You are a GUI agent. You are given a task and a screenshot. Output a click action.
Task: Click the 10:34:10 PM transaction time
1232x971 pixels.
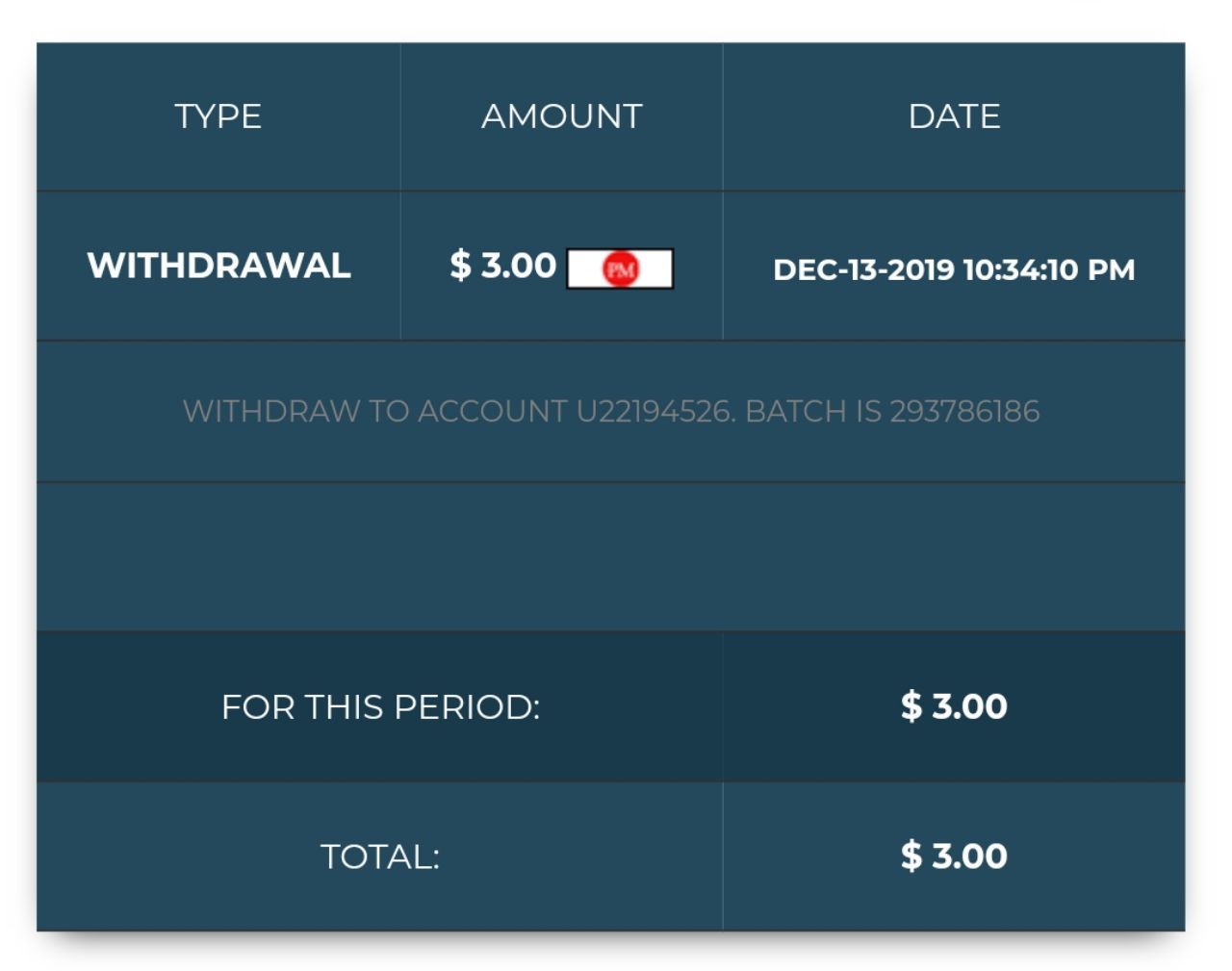[x=1048, y=269]
